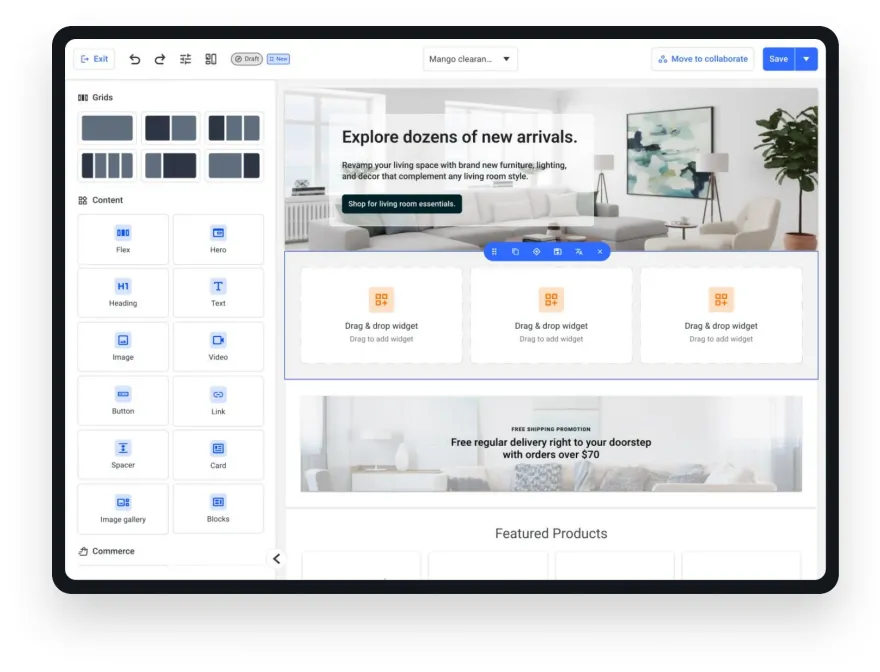Select the narrow-left wide-right grid
The width and height of the screenshot is (880, 672).
click(171, 166)
